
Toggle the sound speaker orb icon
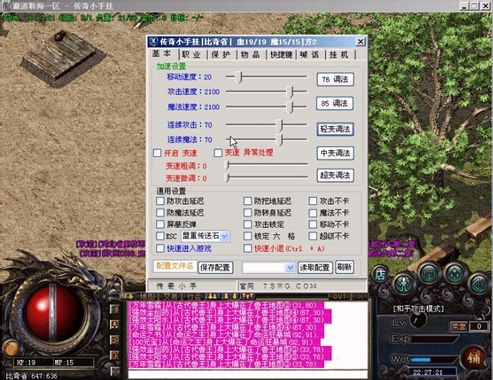(x=480, y=284)
